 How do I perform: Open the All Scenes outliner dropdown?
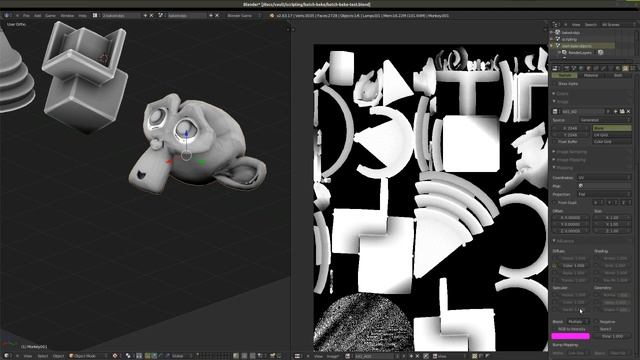click(617, 24)
